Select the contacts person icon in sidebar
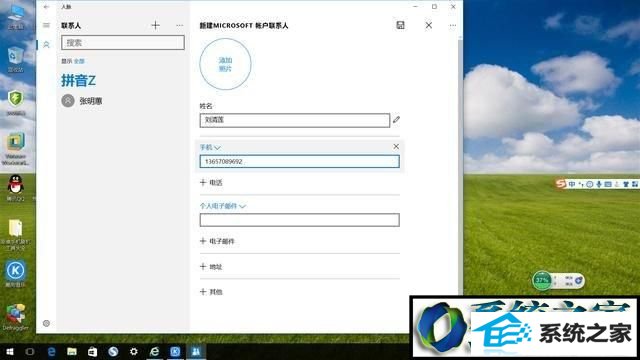 point(47,44)
